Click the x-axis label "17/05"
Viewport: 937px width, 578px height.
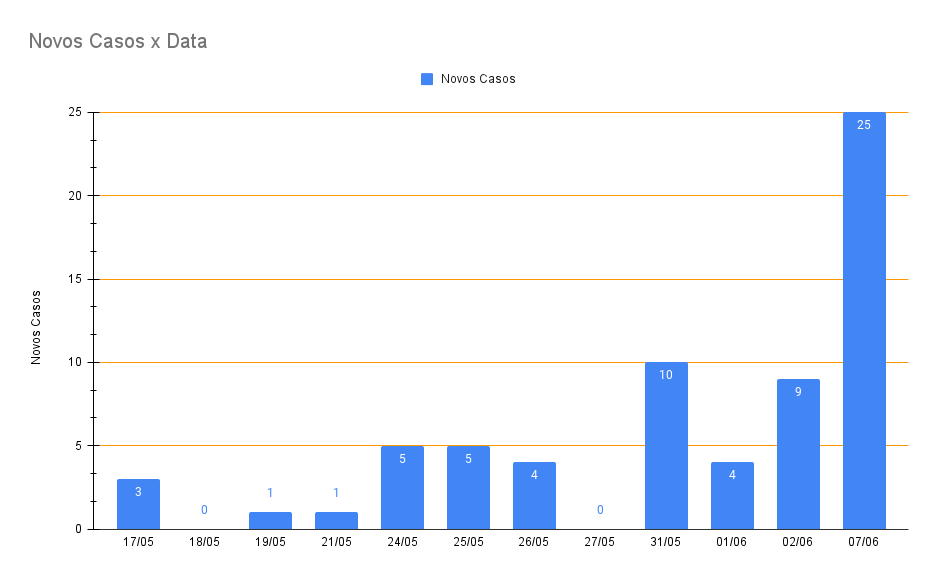coord(138,542)
